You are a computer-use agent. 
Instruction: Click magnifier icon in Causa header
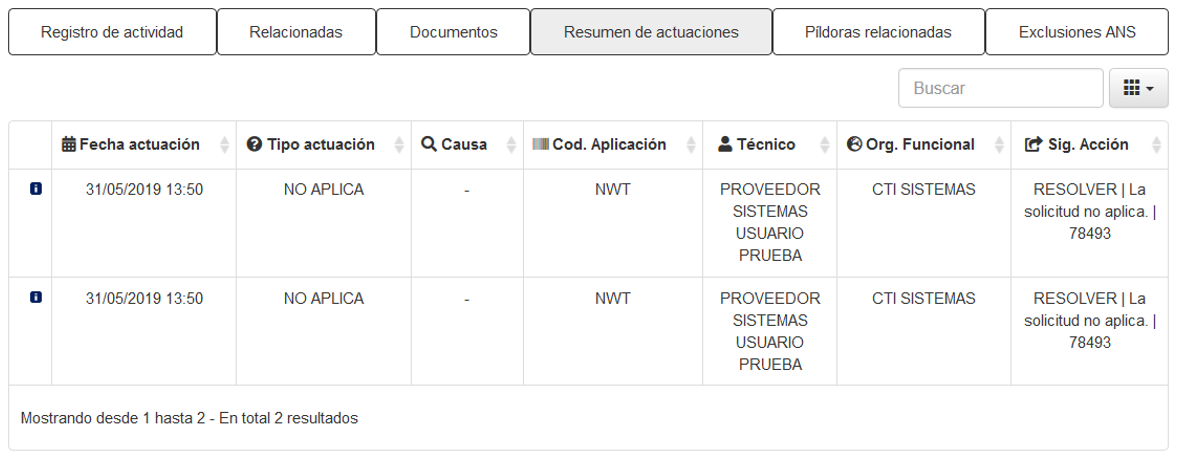click(x=429, y=144)
